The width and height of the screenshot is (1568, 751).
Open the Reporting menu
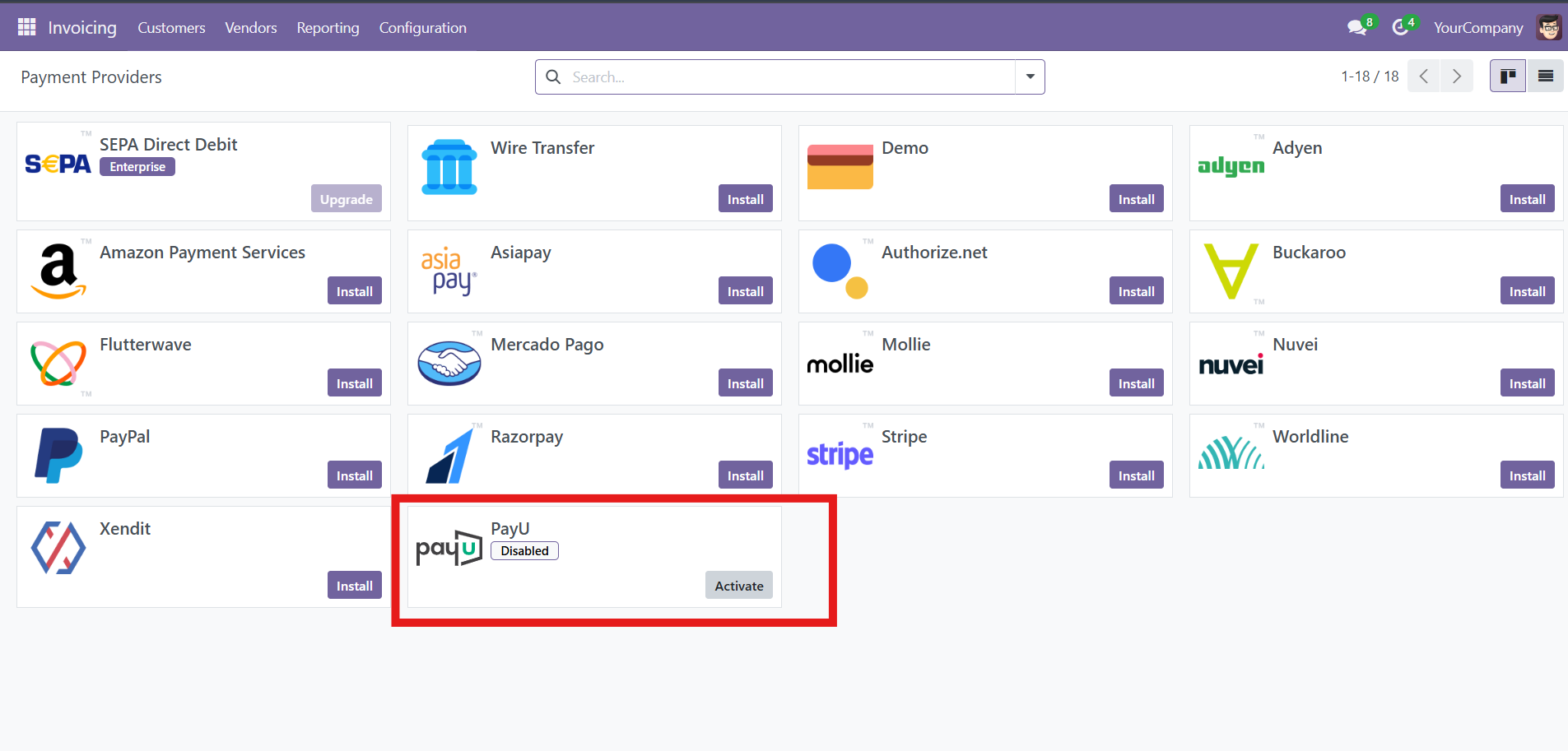click(x=328, y=27)
